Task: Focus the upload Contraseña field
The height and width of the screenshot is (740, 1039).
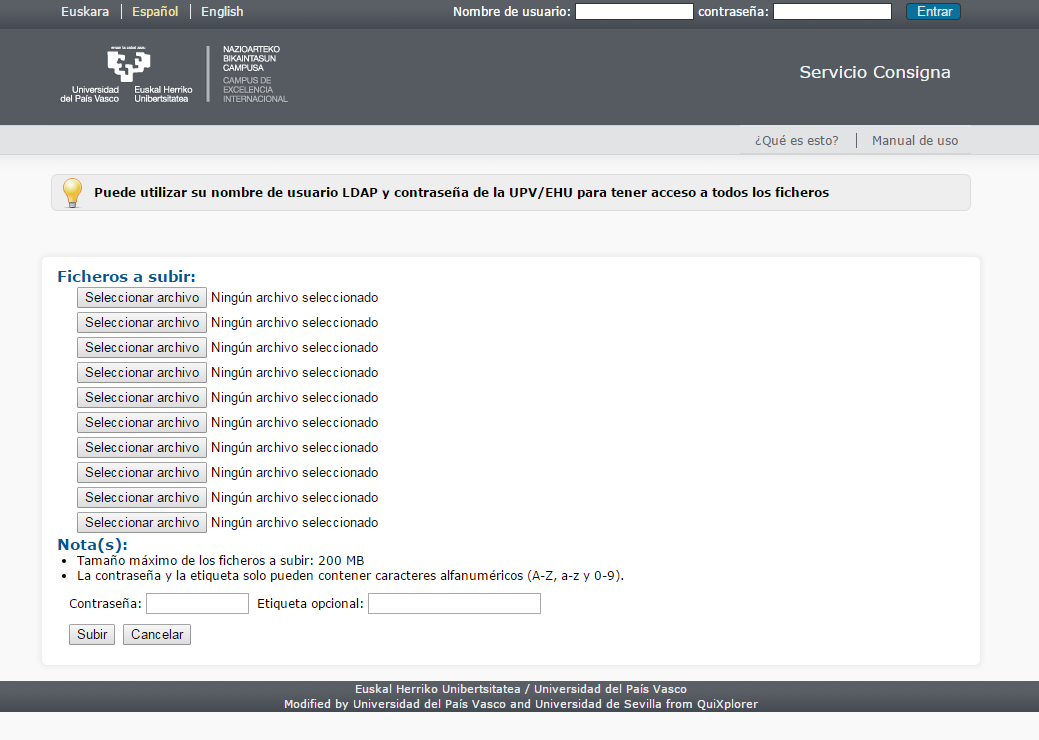Action: (x=197, y=604)
